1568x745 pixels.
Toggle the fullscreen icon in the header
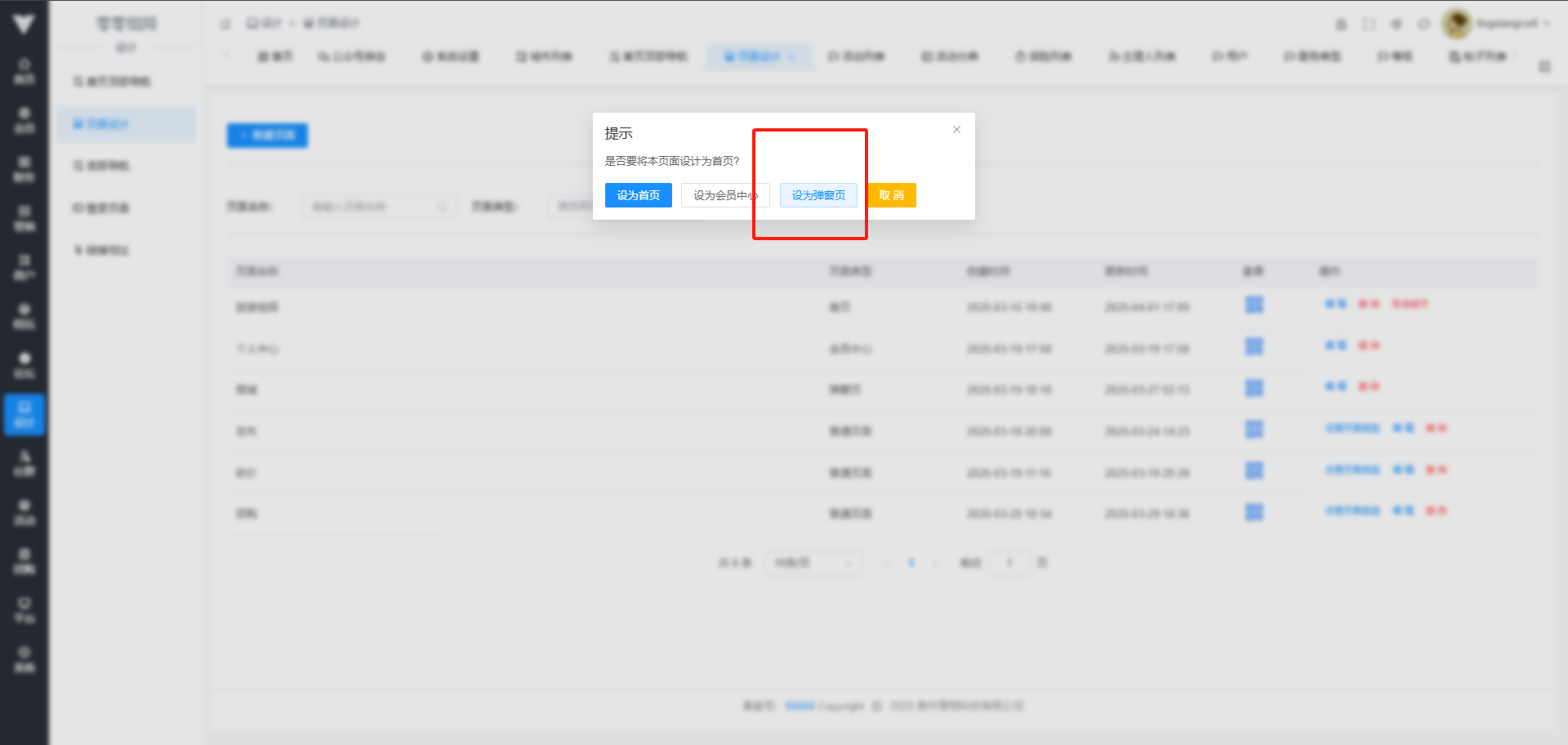(x=1369, y=25)
